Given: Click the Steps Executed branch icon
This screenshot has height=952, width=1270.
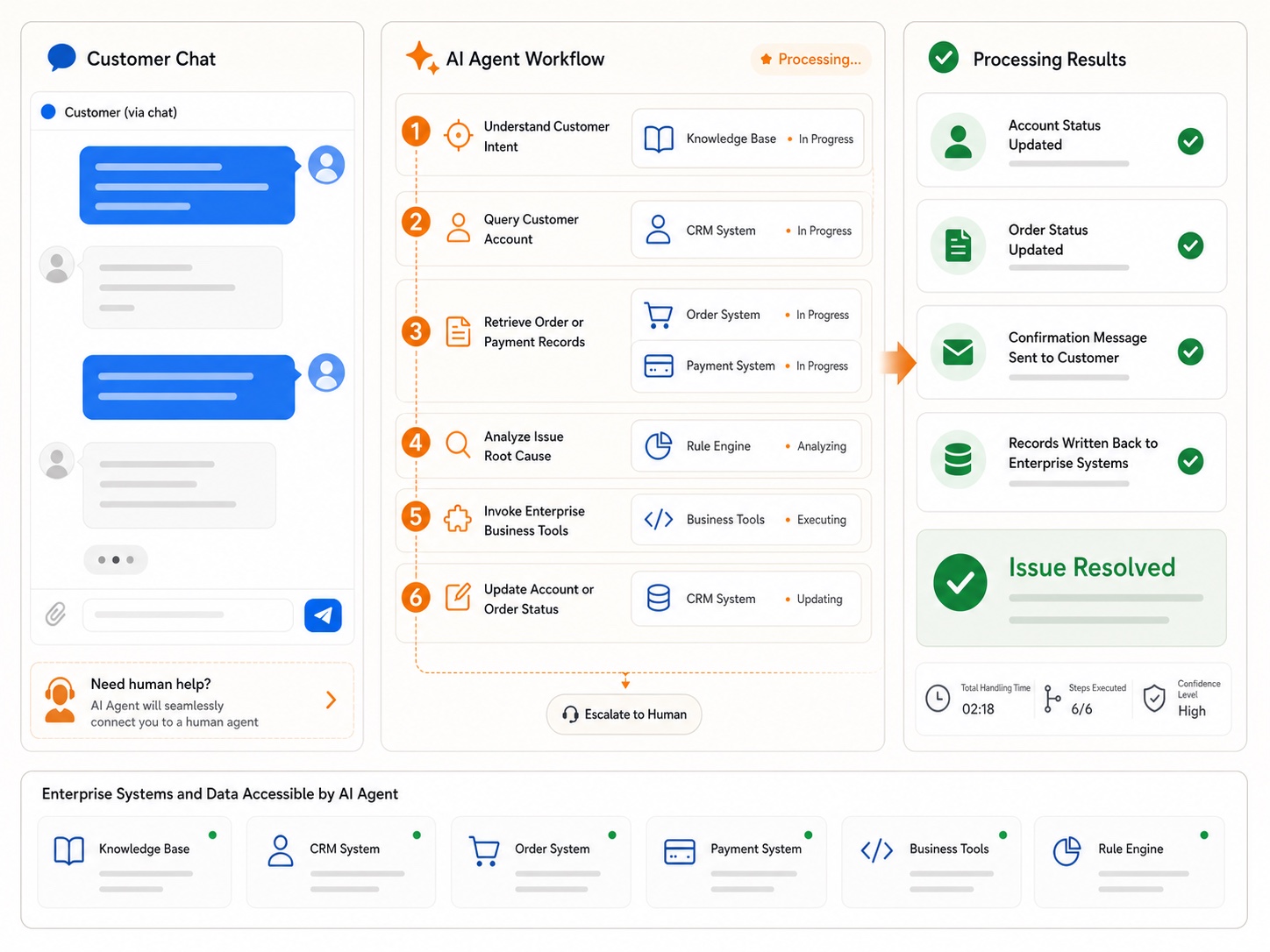Looking at the screenshot, I should point(1052,699).
